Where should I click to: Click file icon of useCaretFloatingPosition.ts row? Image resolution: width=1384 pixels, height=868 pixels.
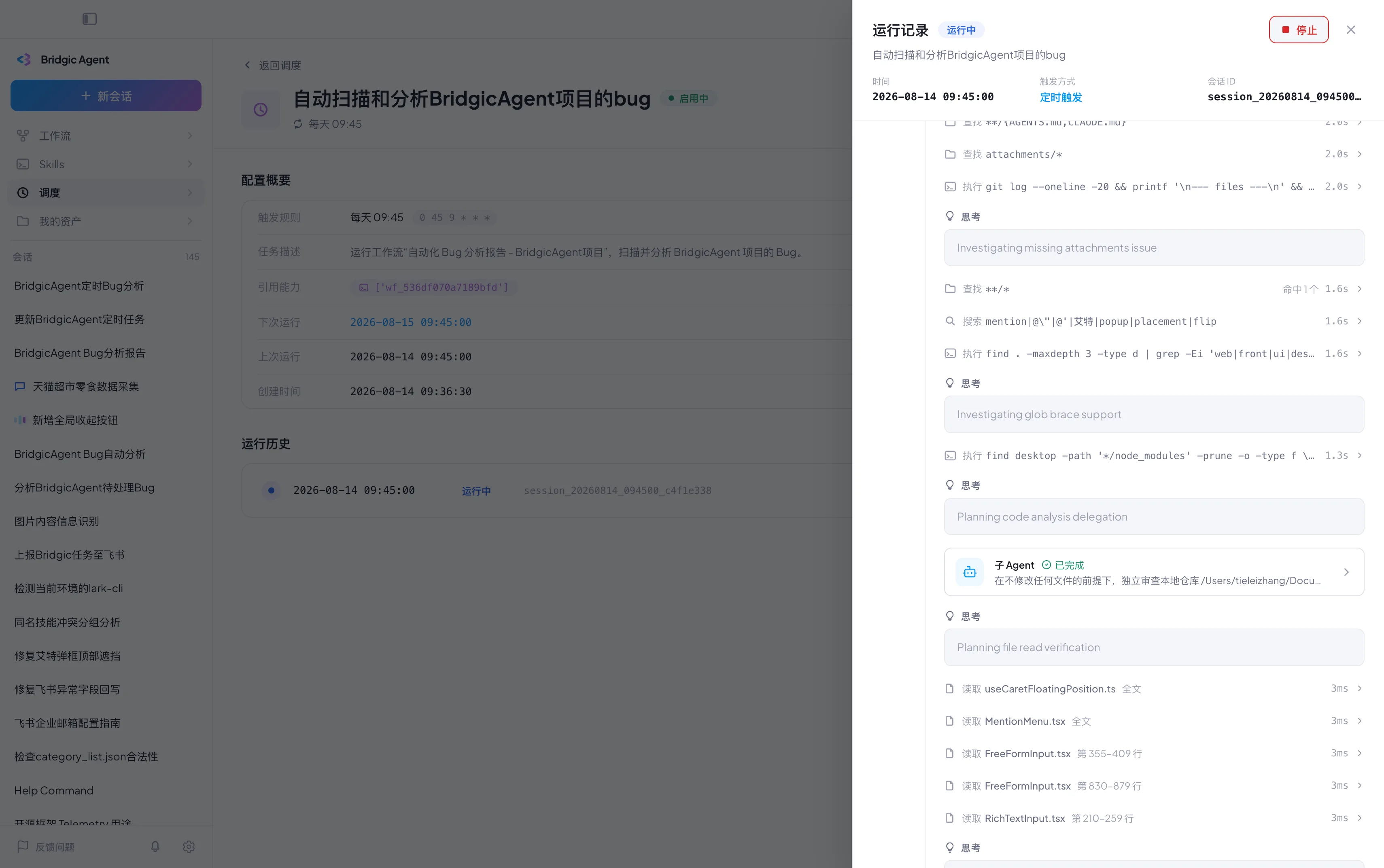point(950,688)
